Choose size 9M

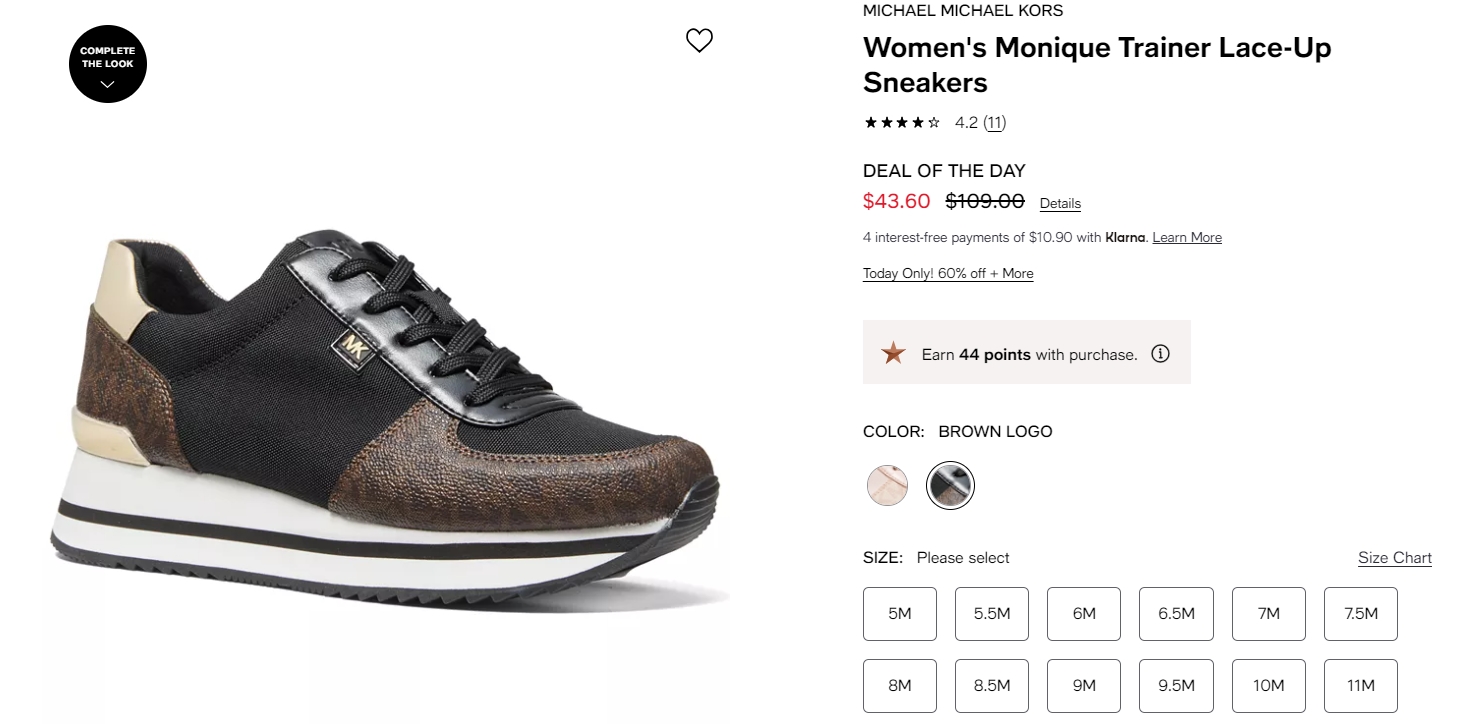[1084, 686]
